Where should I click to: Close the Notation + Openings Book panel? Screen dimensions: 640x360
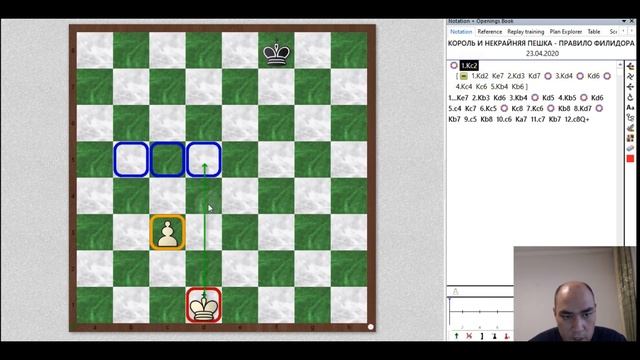tap(632, 21)
